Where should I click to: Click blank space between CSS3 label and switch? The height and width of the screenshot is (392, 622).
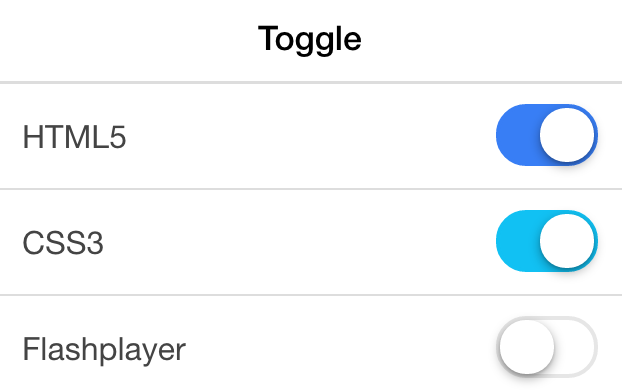[x=300, y=242]
